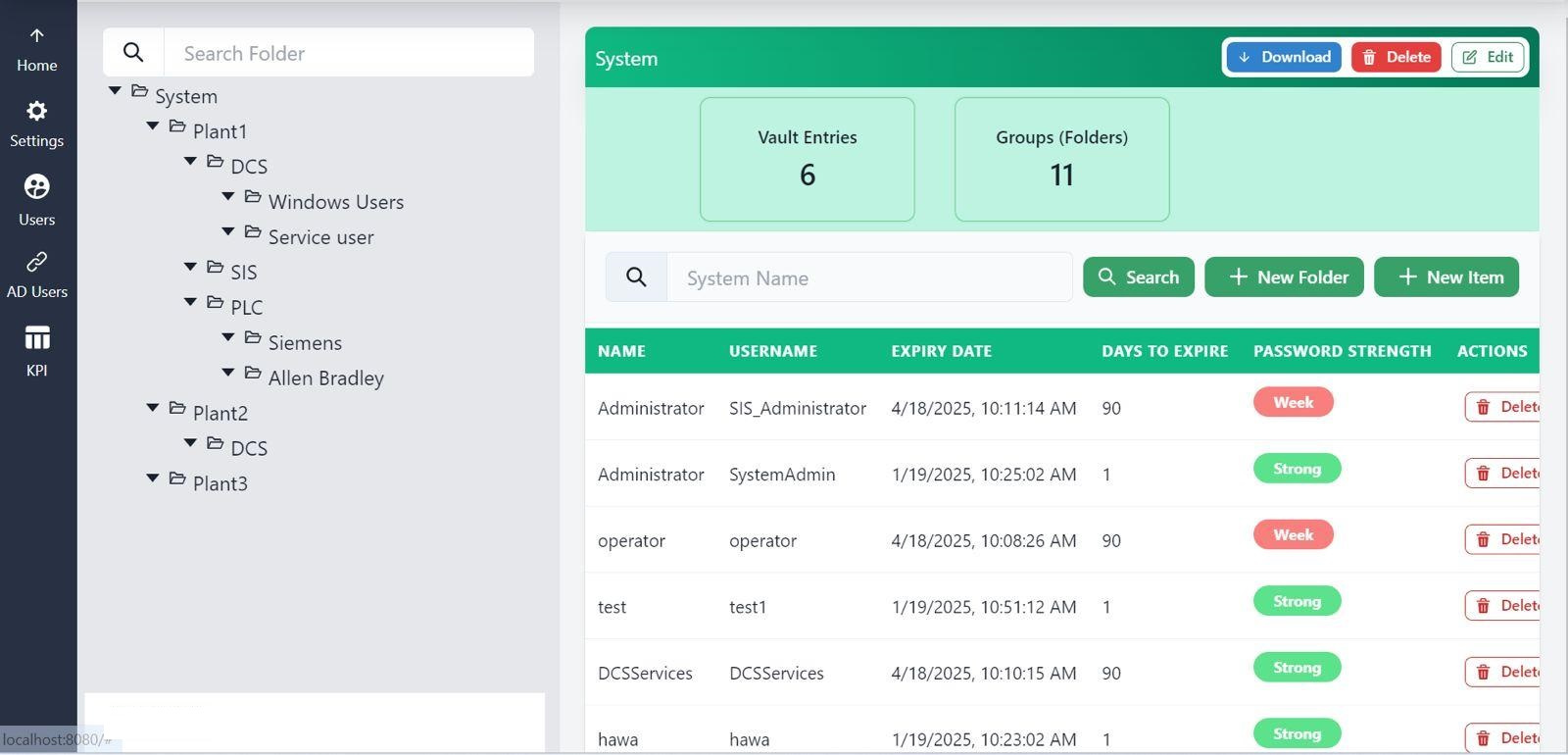The image size is (1568, 755).
Task: Open the Users section icon
Action: click(x=36, y=186)
